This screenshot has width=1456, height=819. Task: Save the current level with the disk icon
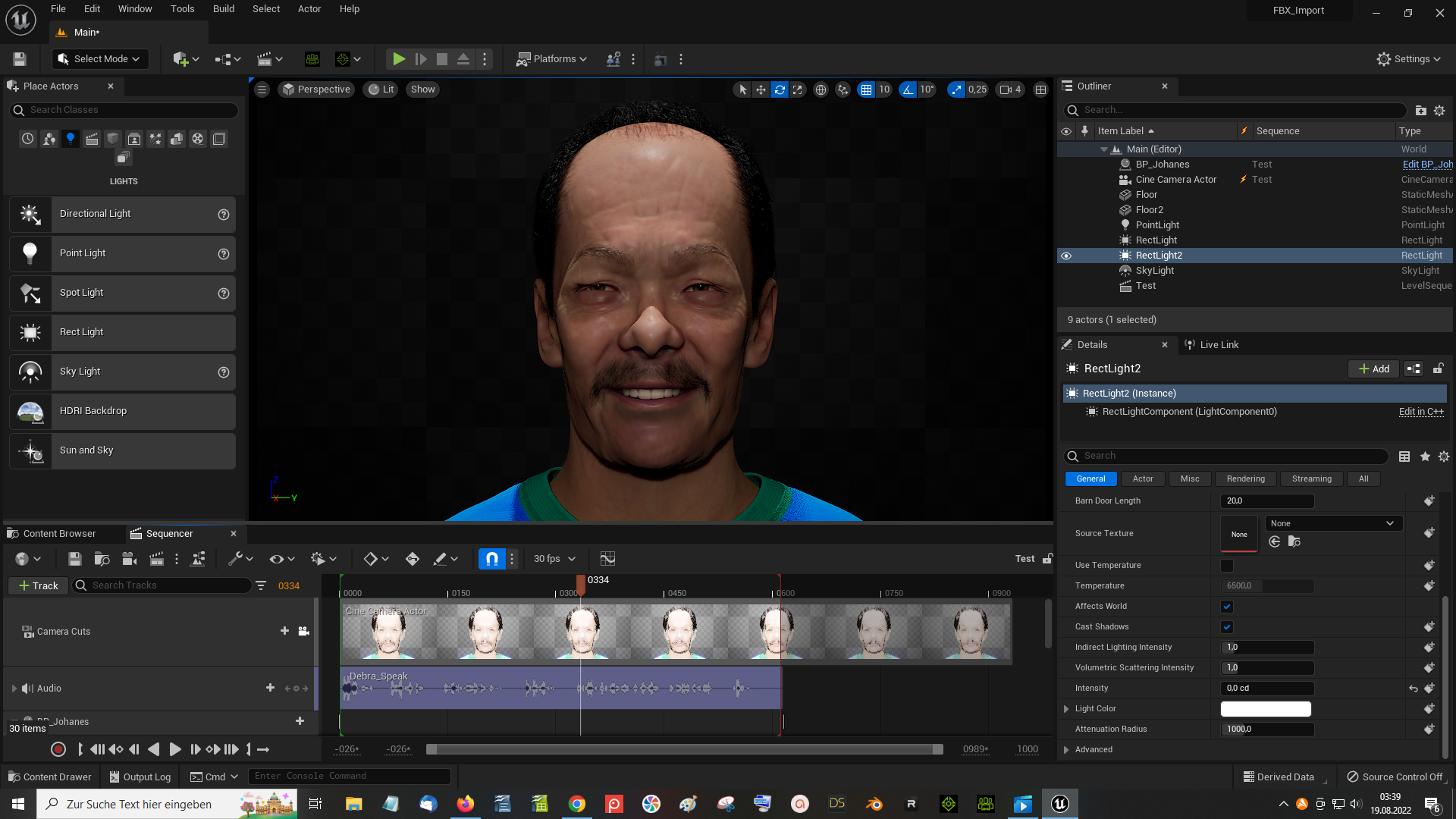(20, 59)
